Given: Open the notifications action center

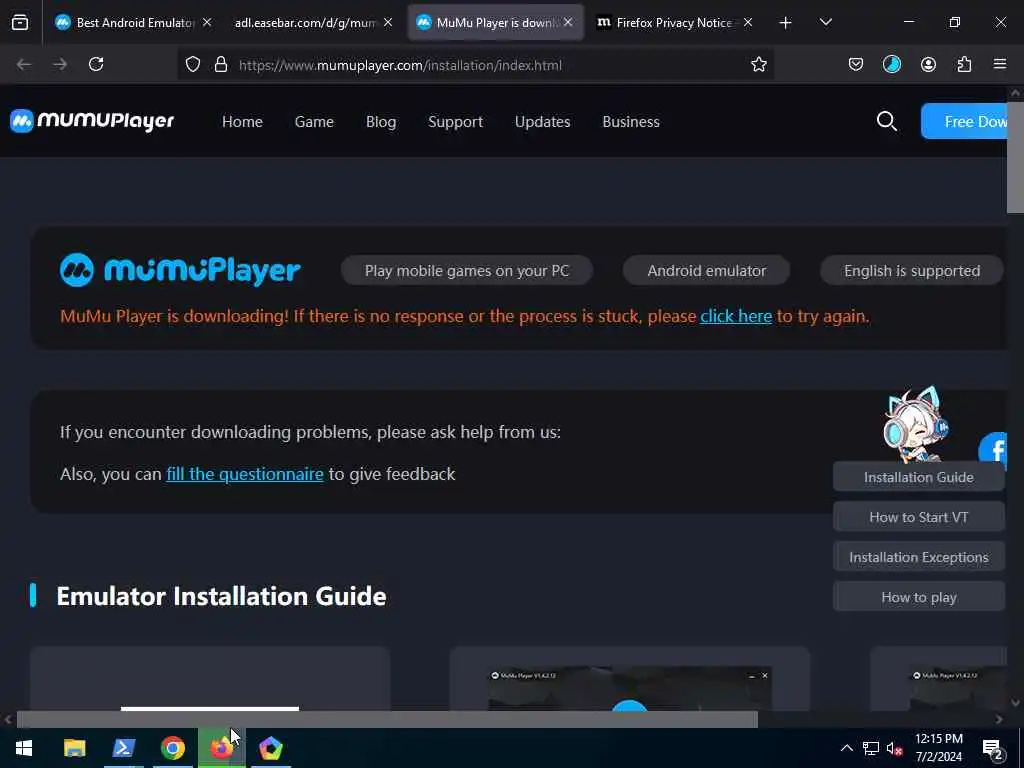Looking at the screenshot, I should click(993, 748).
